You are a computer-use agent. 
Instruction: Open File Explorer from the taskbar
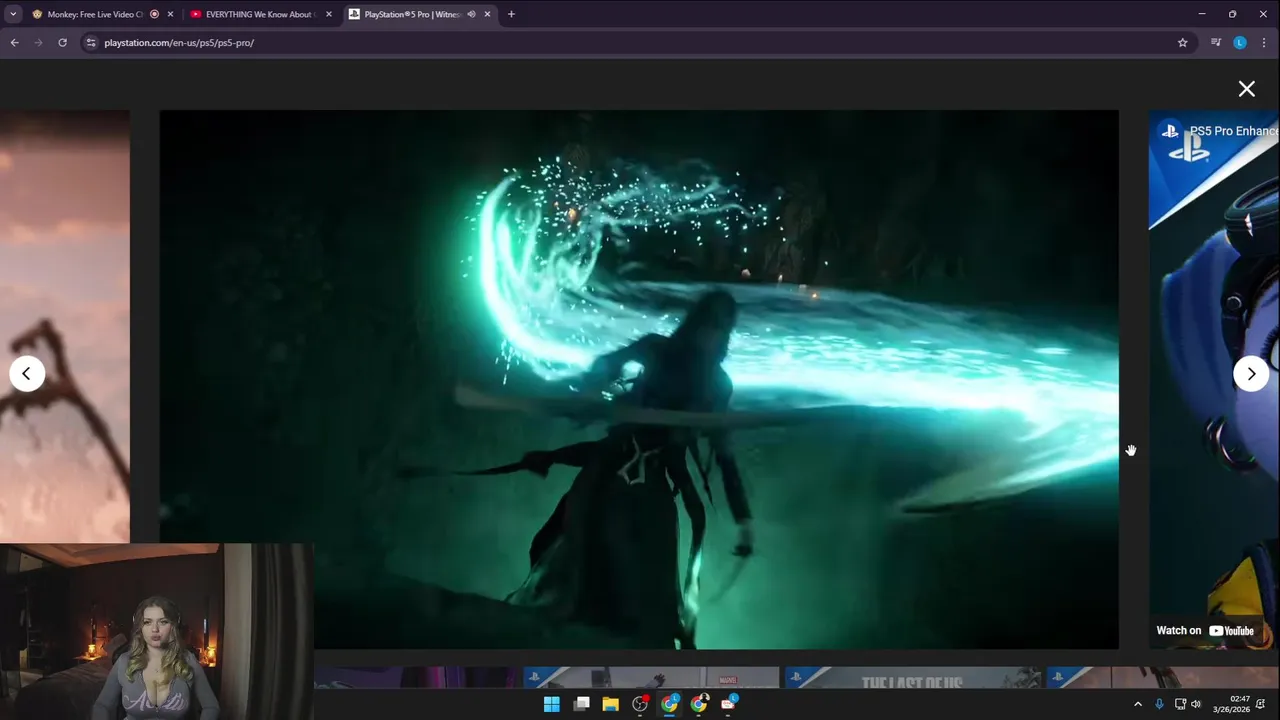(610, 704)
